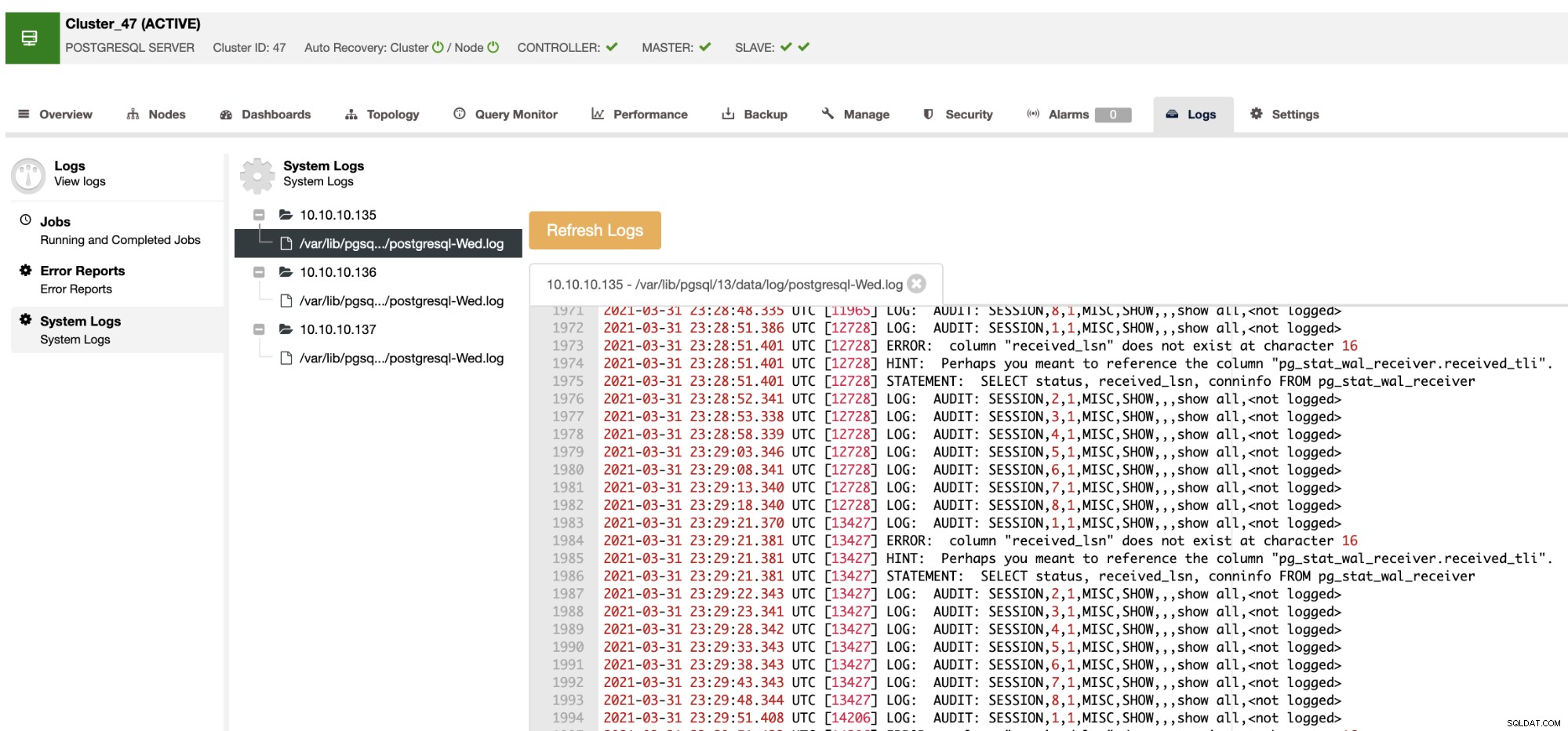Open postgresql-Wed.log under 10.10.10.136
This screenshot has width=1568, height=731.
(392, 301)
